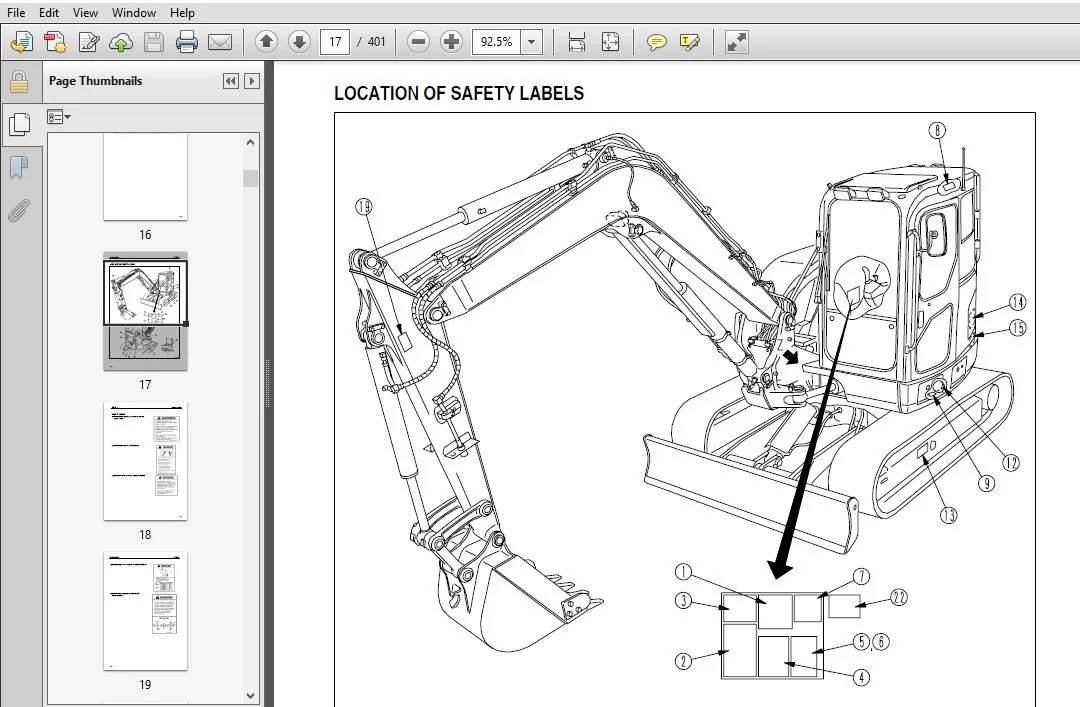Select page 17 thumbnail
The image size is (1080, 707).
coord(145,311)
